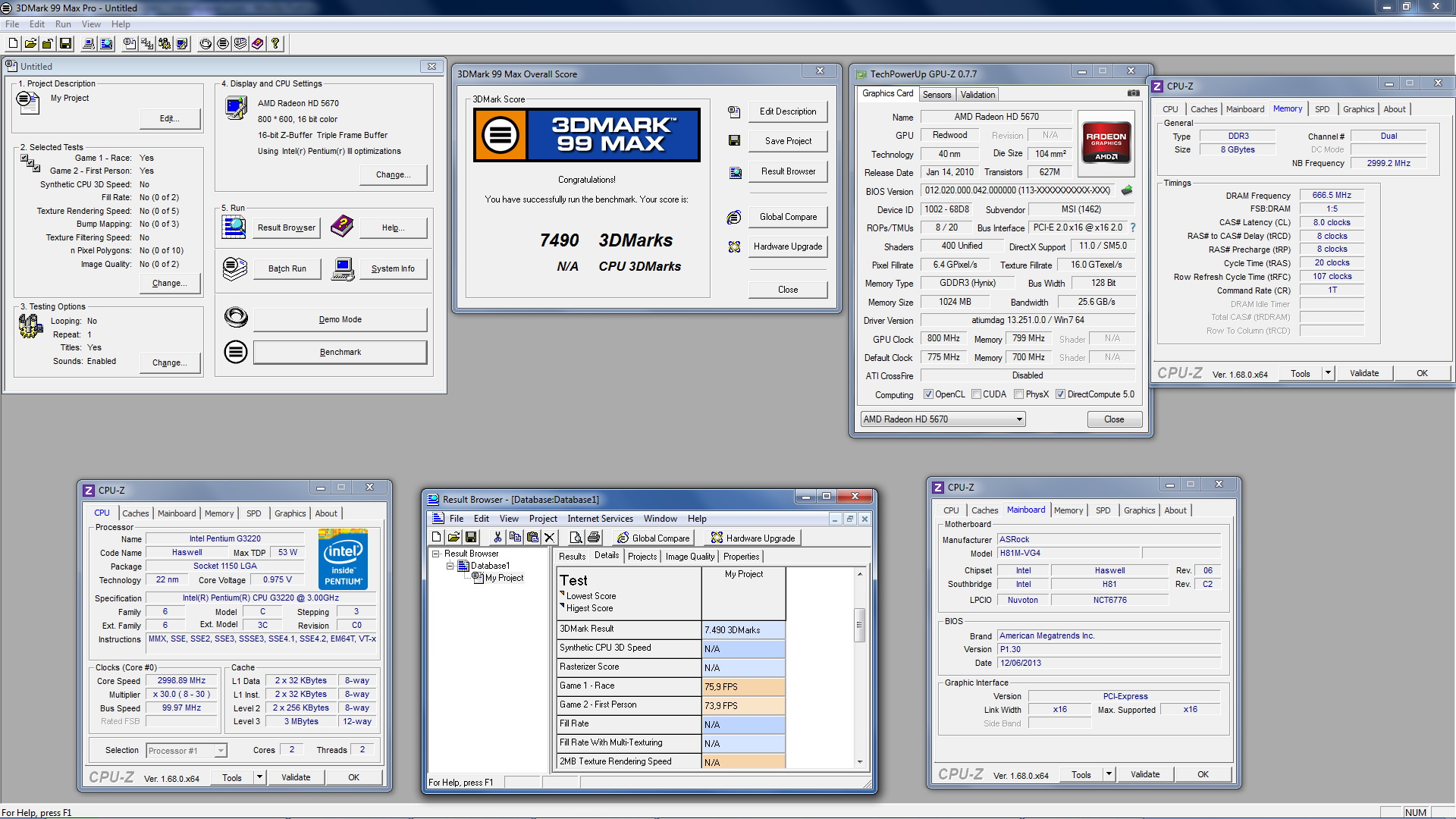Image resolution: width=1456 pixels, height=819 pixels.
Task: Open Tools dropdown arrow in Mainboard CPU-Z window
Action: click(1109, 774)
